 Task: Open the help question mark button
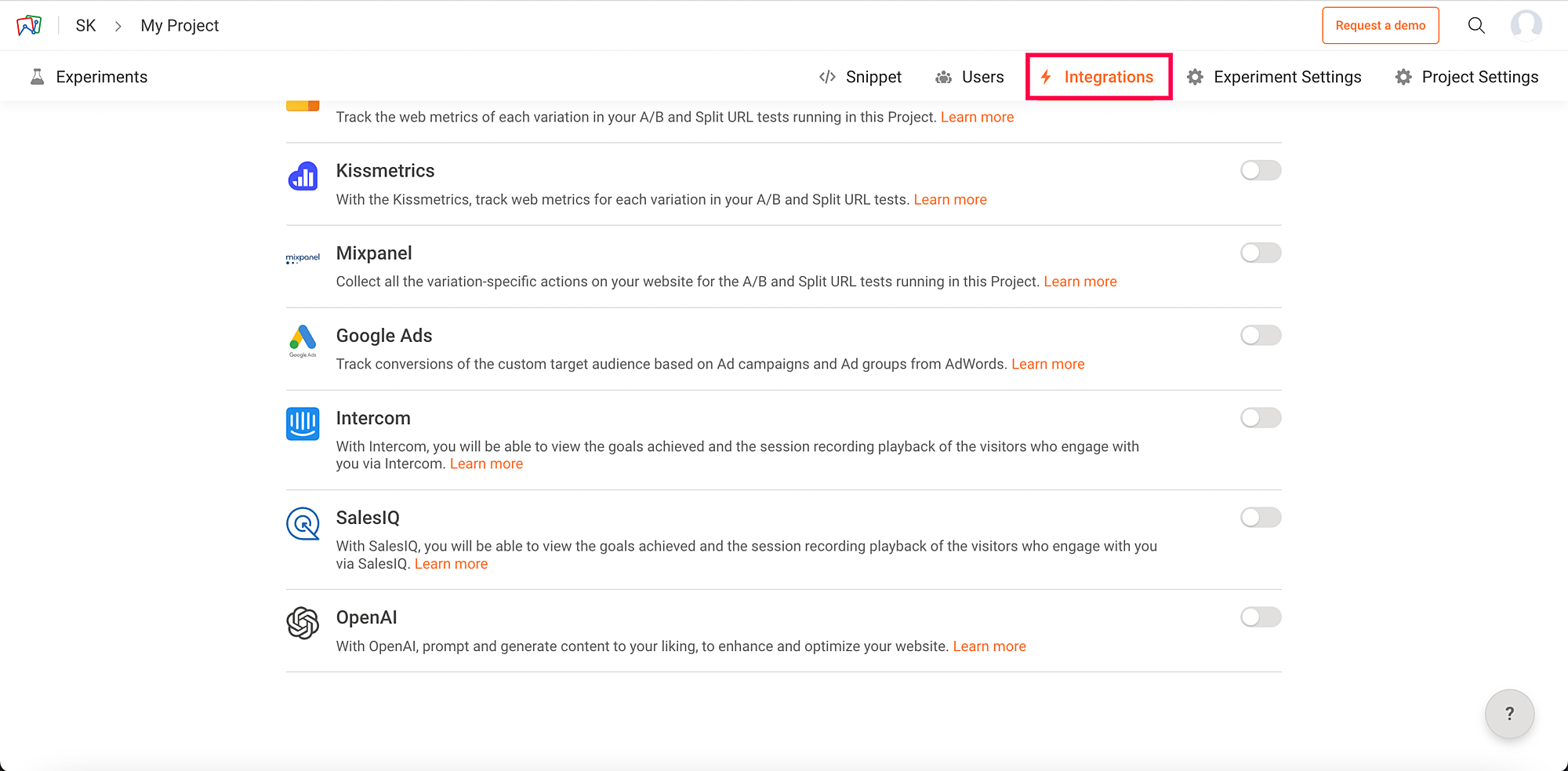(x=1509, y=714)
